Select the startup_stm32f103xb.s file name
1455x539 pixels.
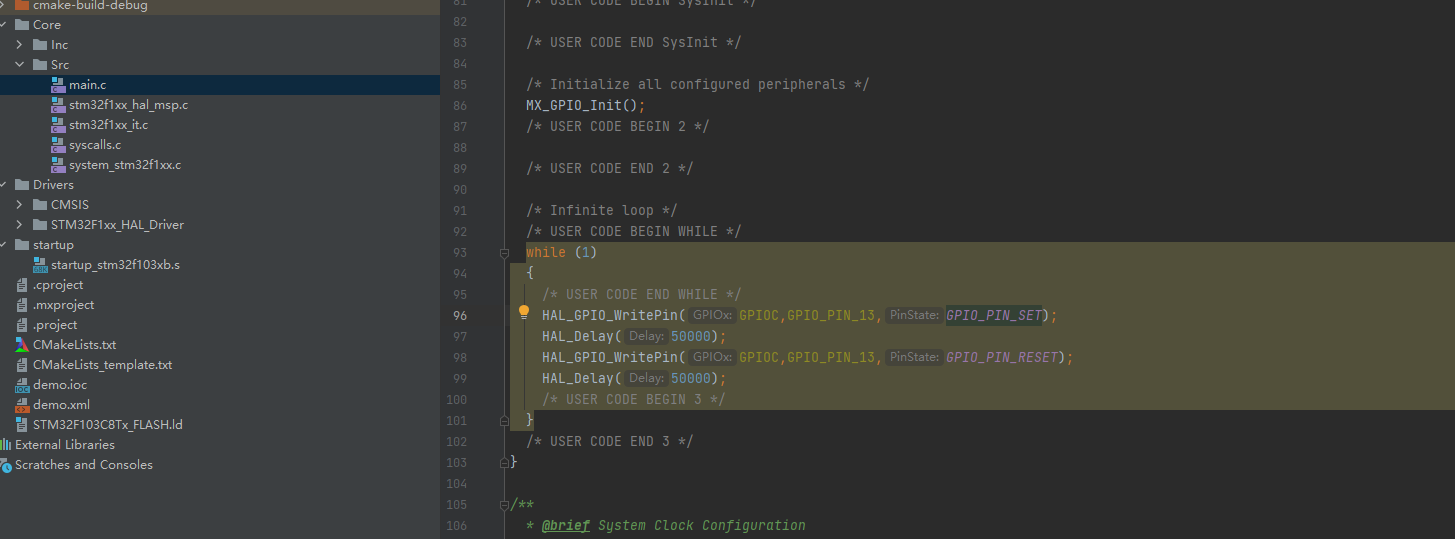115,265
